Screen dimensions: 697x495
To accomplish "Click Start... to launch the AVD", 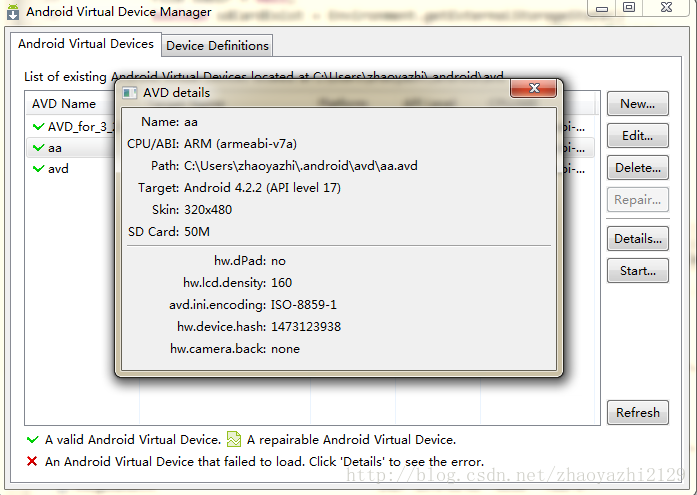I will 637,271.
